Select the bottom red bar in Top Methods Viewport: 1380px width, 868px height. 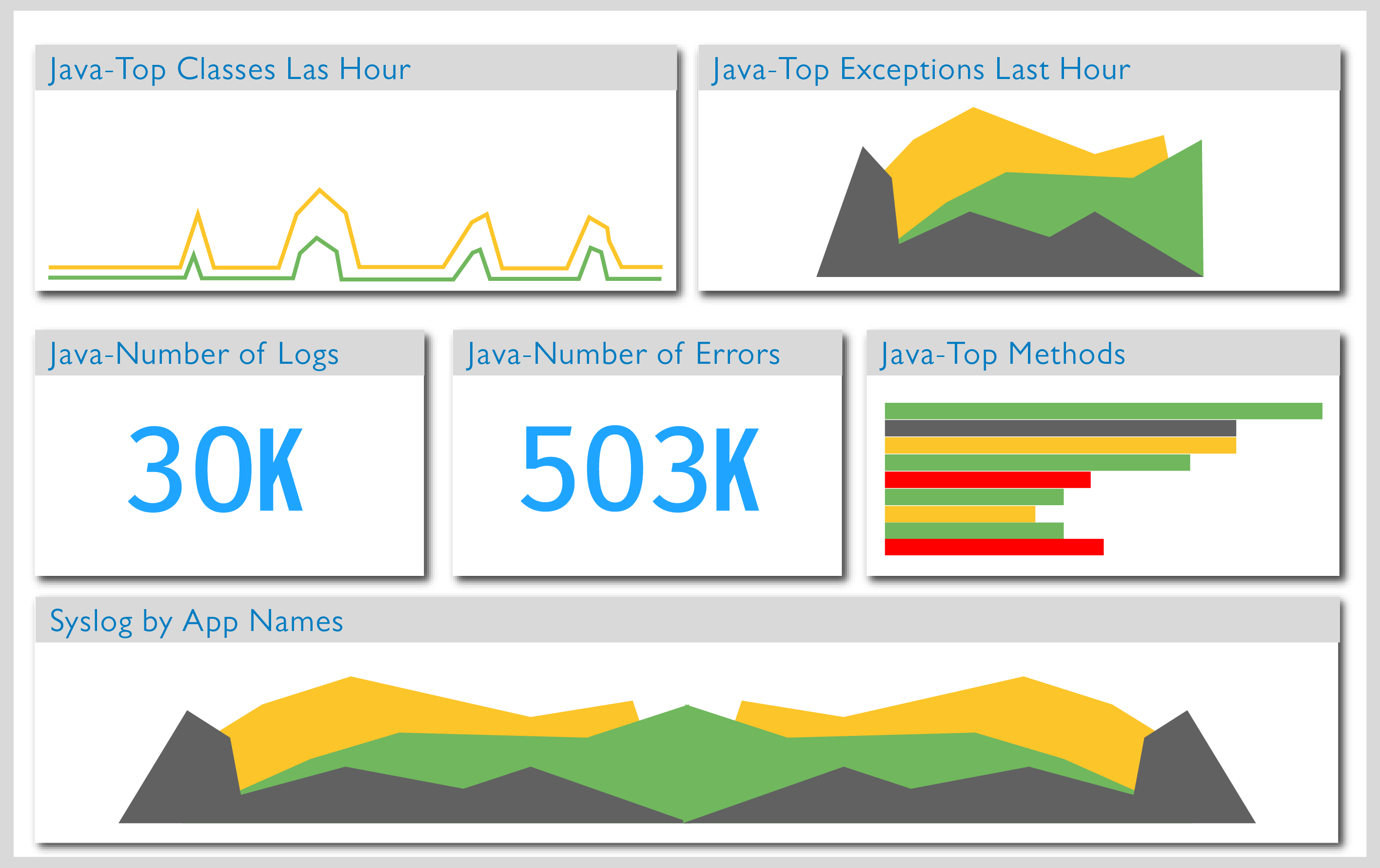[x=994, y=547]
